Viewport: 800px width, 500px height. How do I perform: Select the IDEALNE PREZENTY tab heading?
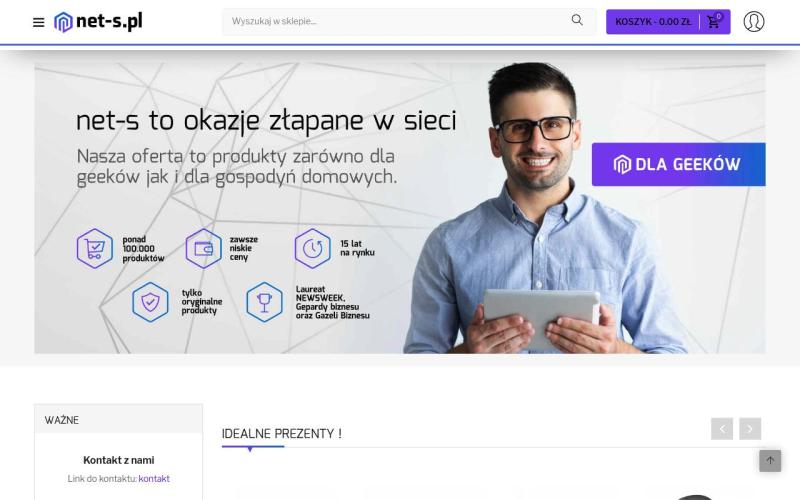282,434
